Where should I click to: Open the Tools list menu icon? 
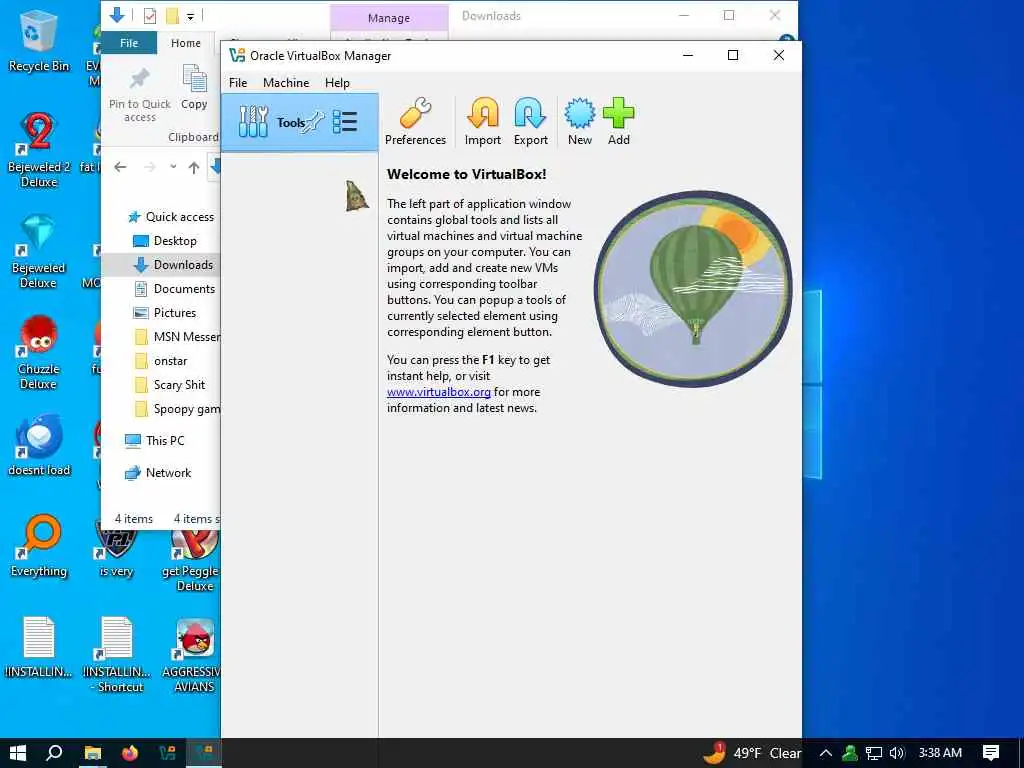coord(345,122)
